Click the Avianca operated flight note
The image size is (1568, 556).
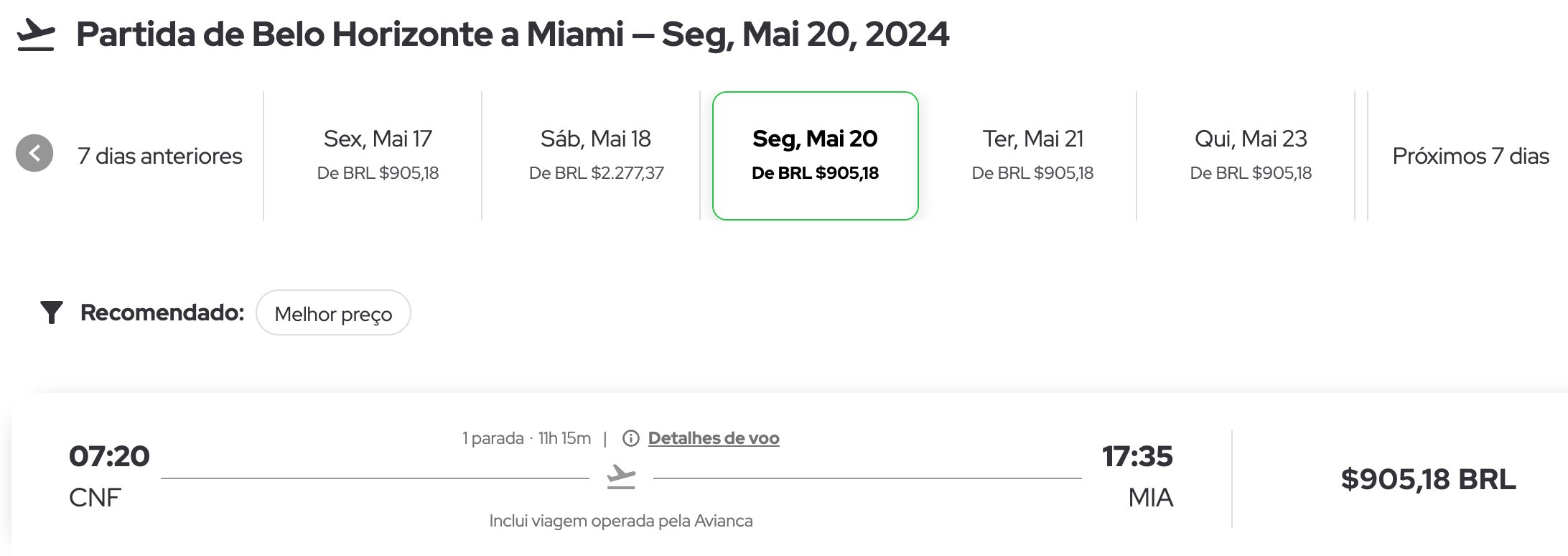pos(621,521)
